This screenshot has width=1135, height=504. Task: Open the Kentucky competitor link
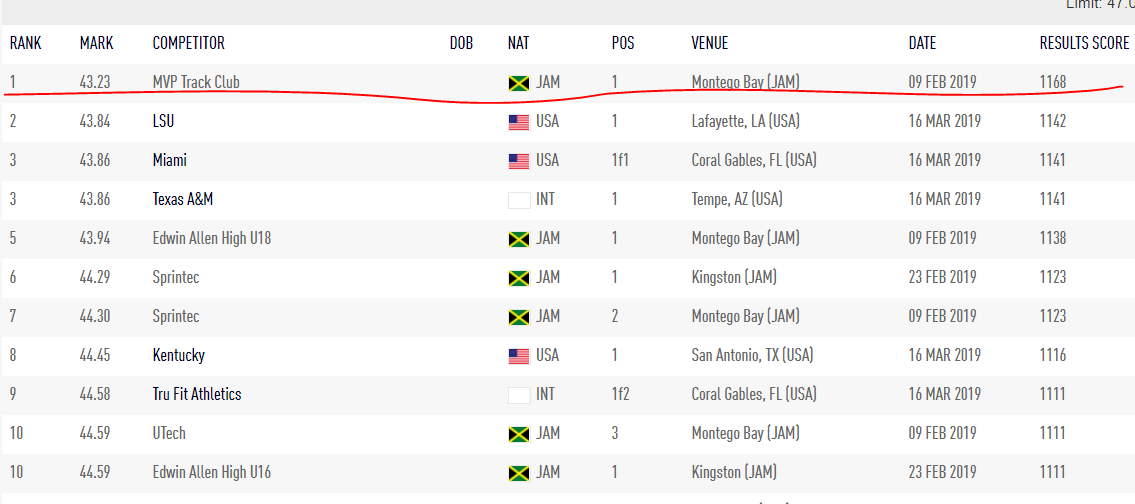click(x=179, y=355)
